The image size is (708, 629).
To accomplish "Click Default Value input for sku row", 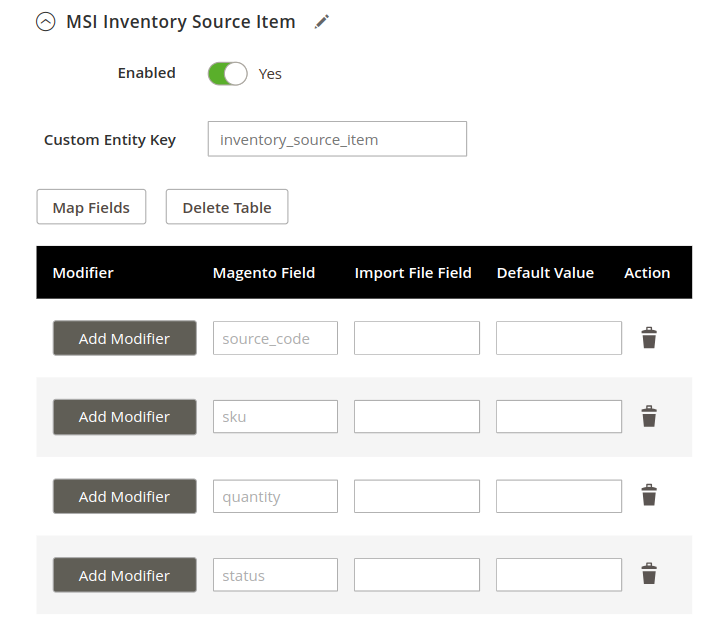I will tap(559, 416).
